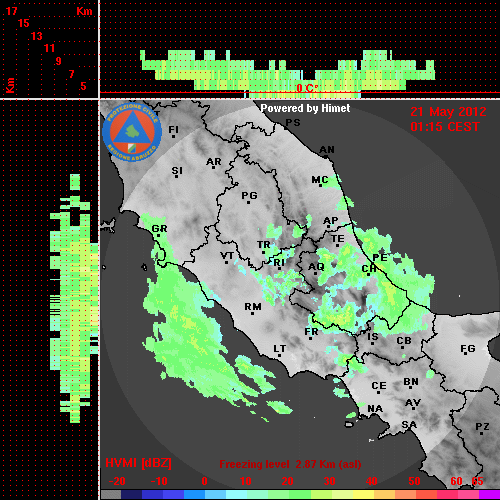The image size is (500, 500).
Task: Click the left vertical cross-section echo profile
Action: (74, 298)
